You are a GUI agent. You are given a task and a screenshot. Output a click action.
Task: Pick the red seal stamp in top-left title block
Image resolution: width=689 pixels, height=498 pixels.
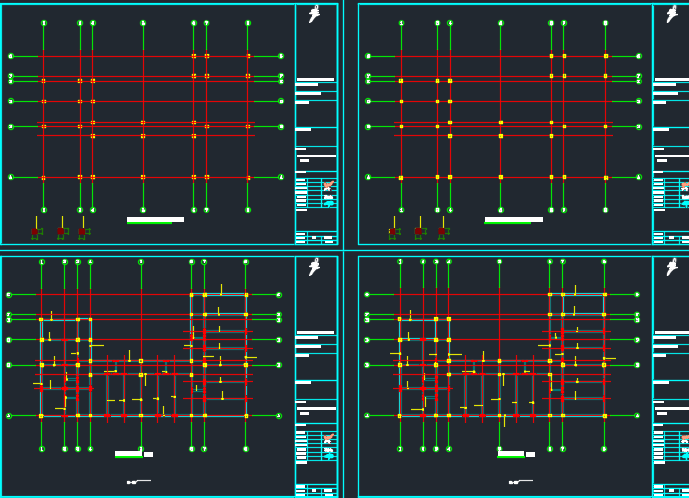click(x=329, y=186)
